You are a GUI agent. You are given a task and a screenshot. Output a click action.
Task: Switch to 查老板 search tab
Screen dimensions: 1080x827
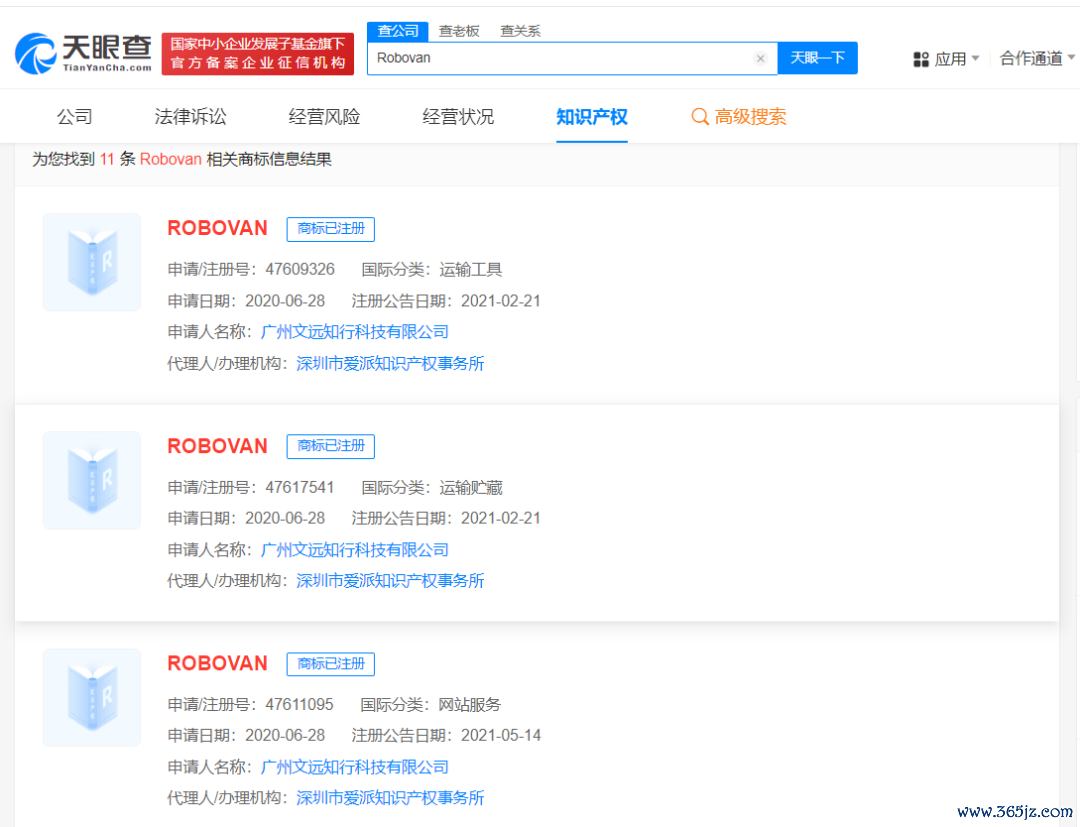[459, 31]
